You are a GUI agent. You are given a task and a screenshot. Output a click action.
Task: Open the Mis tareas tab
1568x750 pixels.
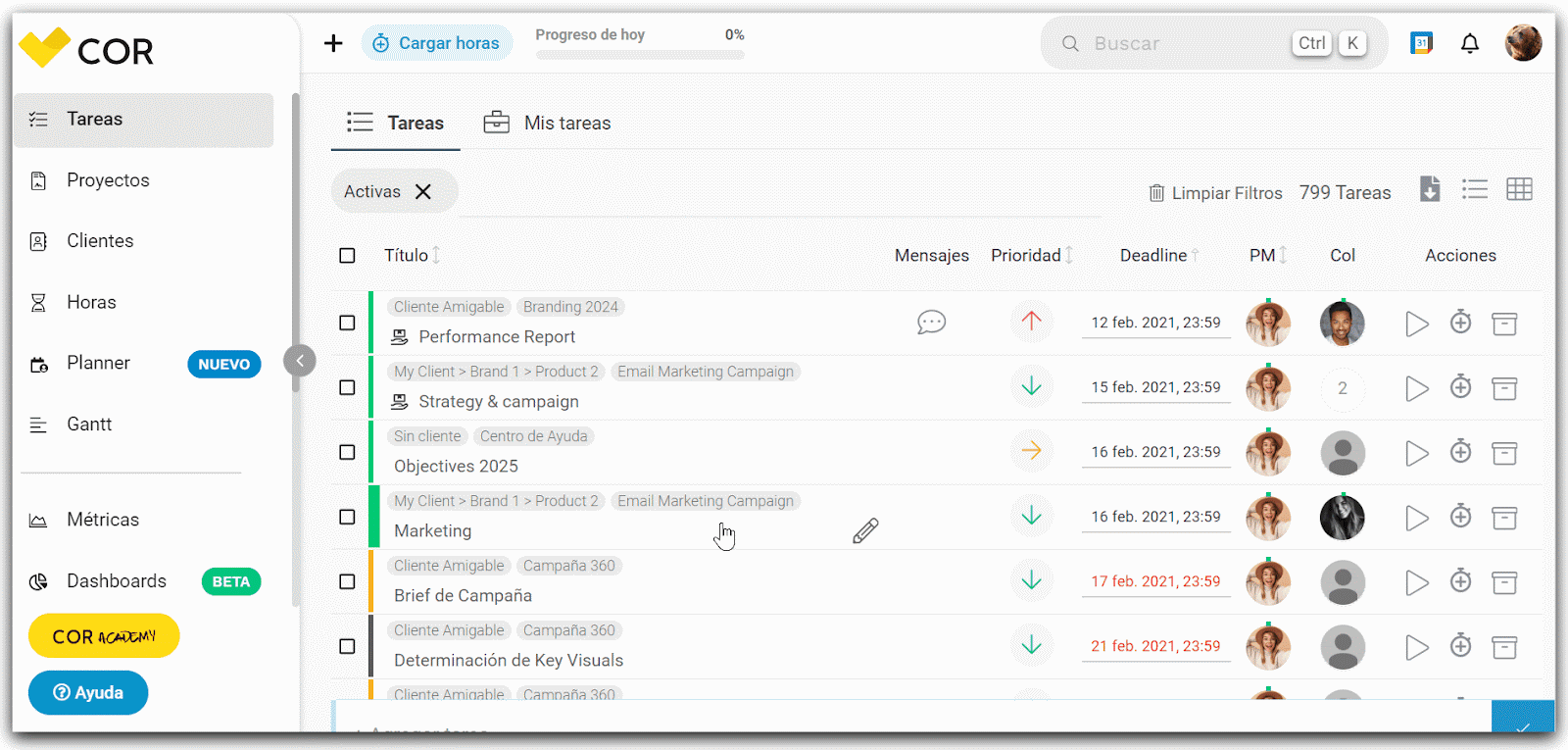click(x=547, y=123)
